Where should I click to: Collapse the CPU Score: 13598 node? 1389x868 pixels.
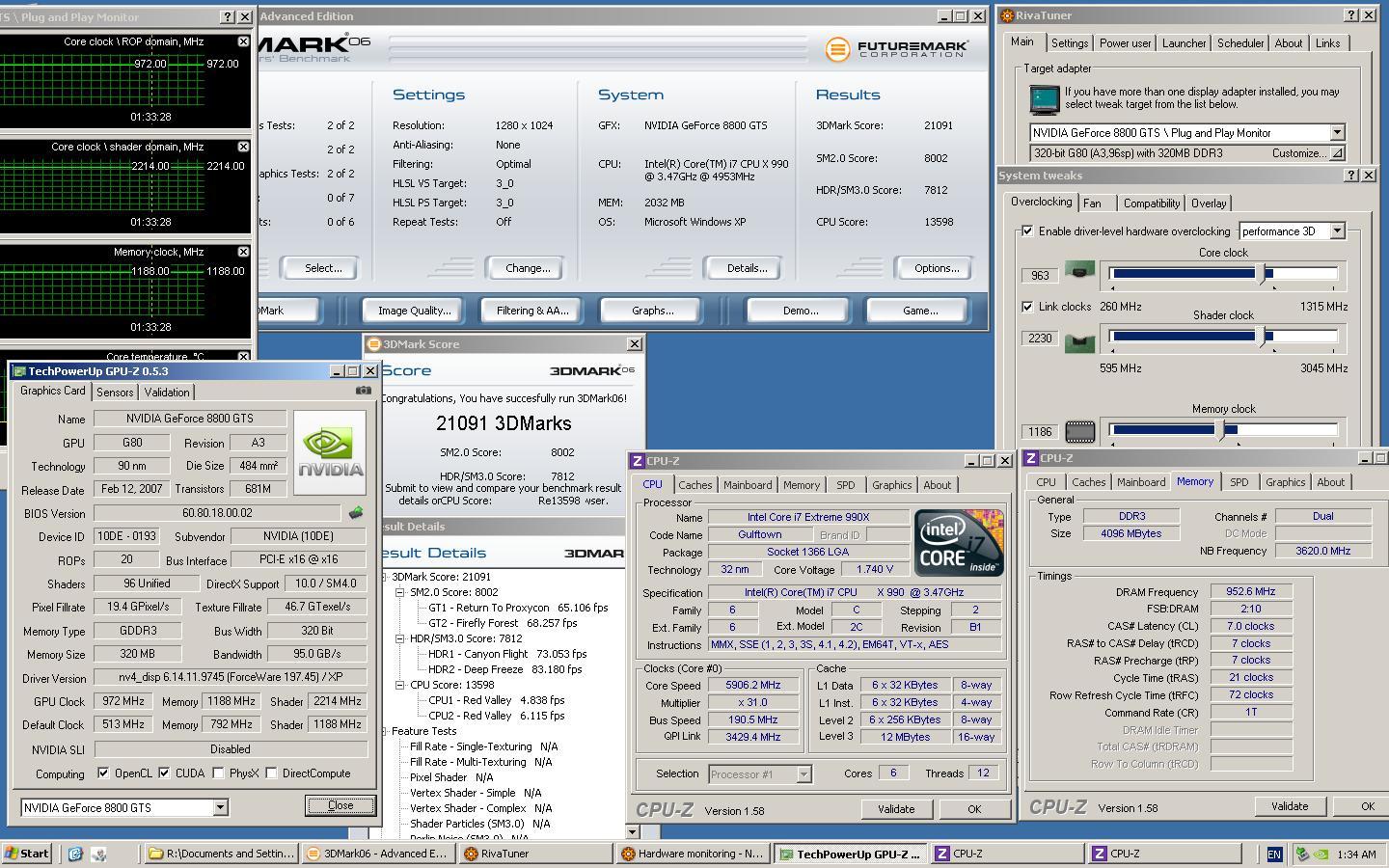point(400,685)
